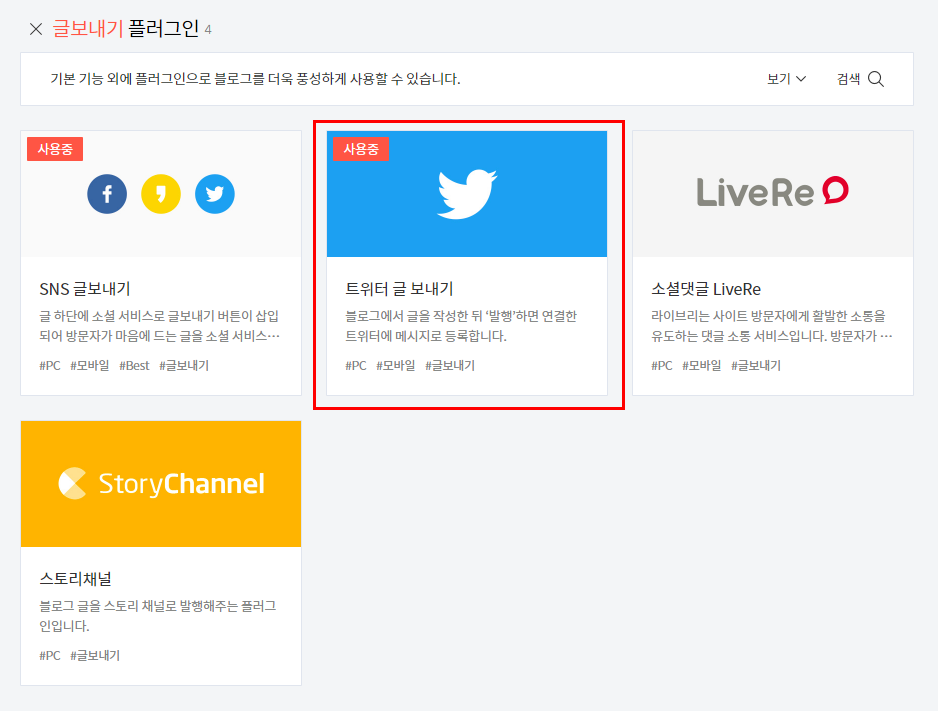938x711 pixels.
Task: Click 사용중 badge on SNS 글보내기 card
Action: [55, 149]
